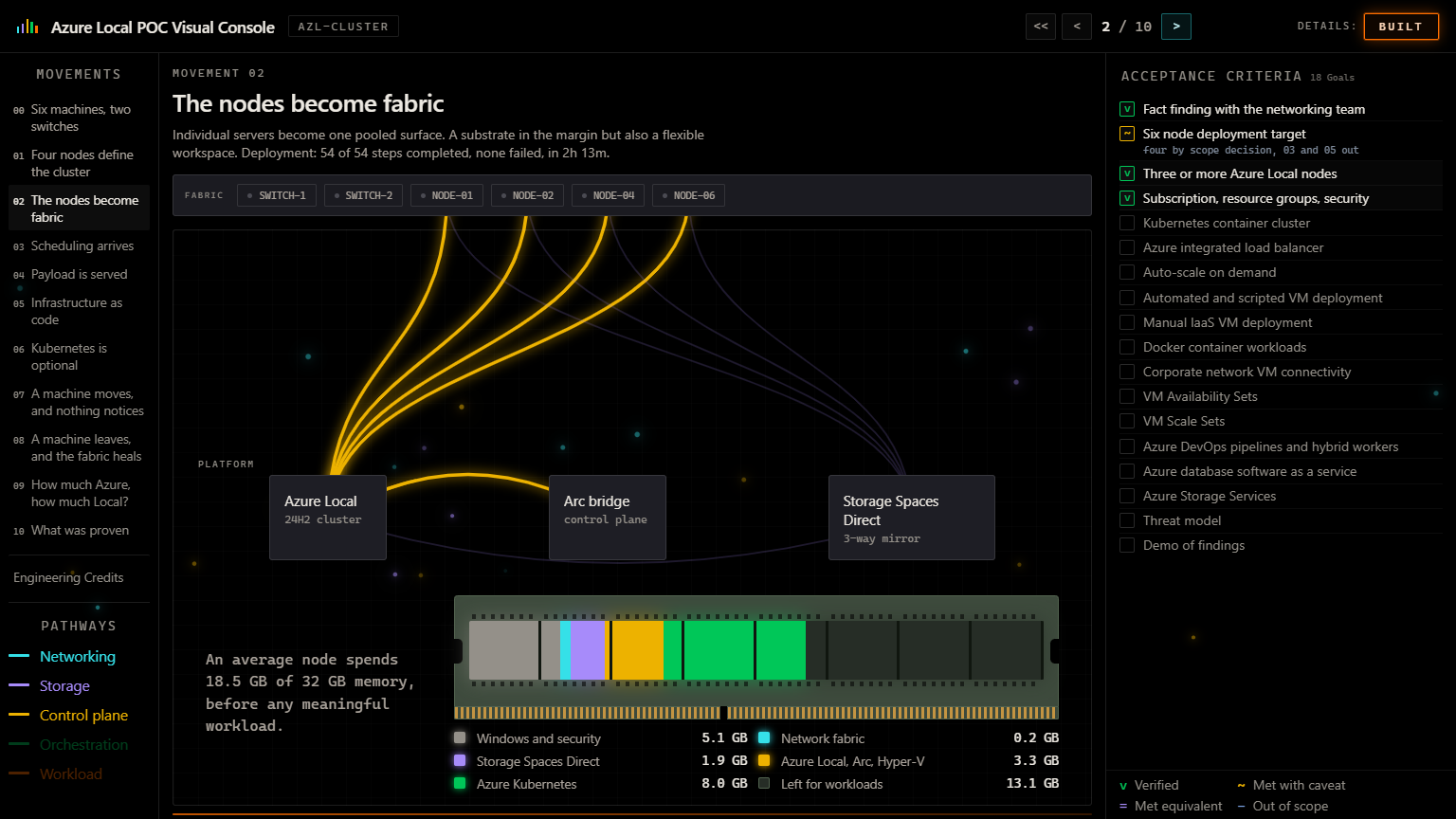Open movement 05 Infrastructure as code
The width and height of the screenshot is (1456, 819).
(x=79, y=311)
